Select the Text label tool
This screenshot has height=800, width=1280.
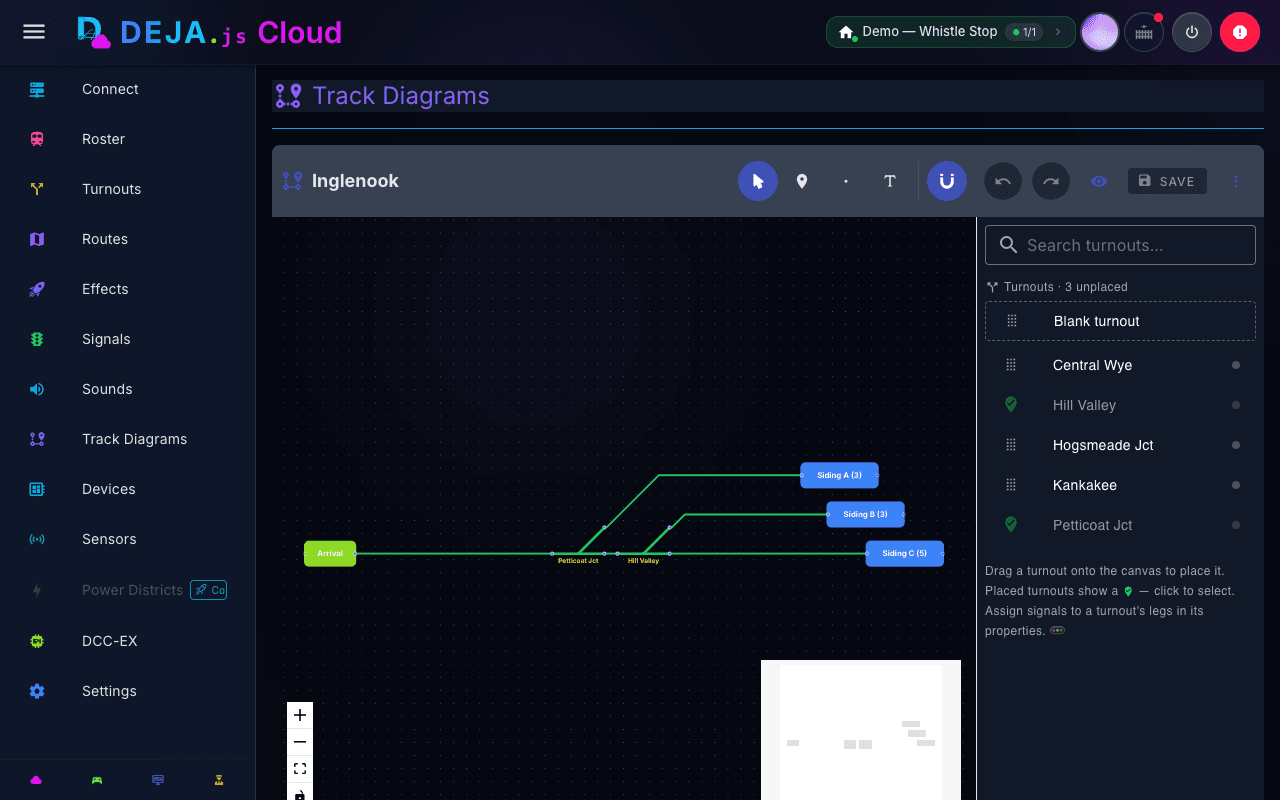tap(890, 181)
